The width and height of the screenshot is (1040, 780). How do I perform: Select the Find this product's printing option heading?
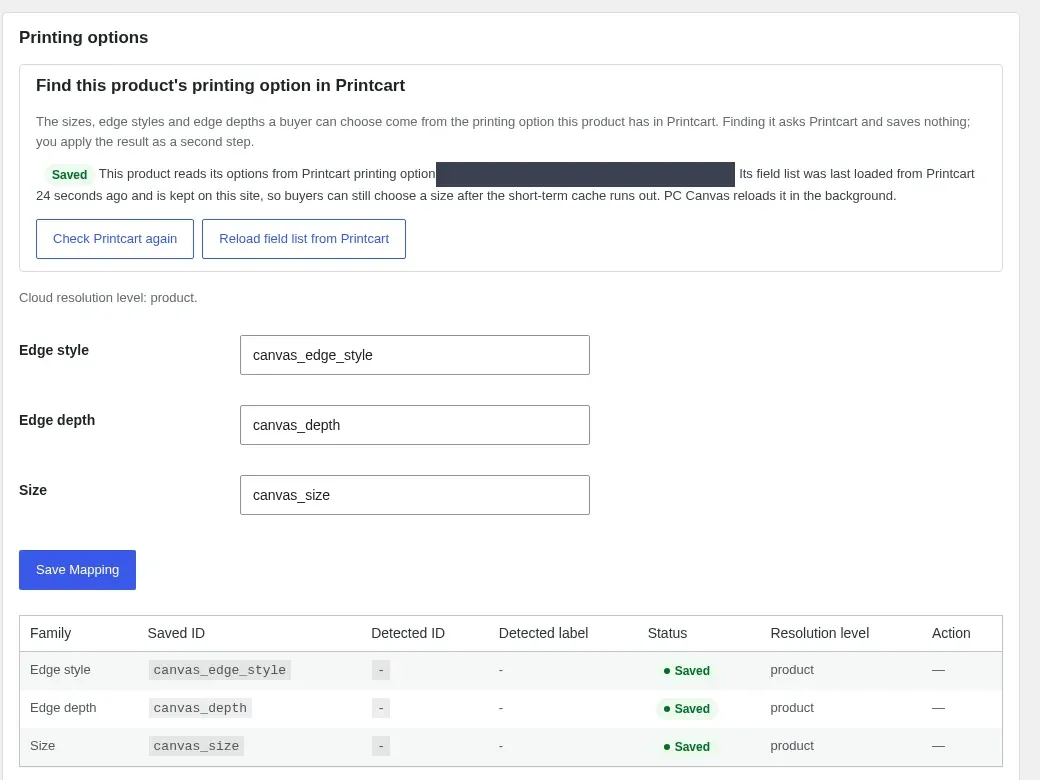coord(220,86)
